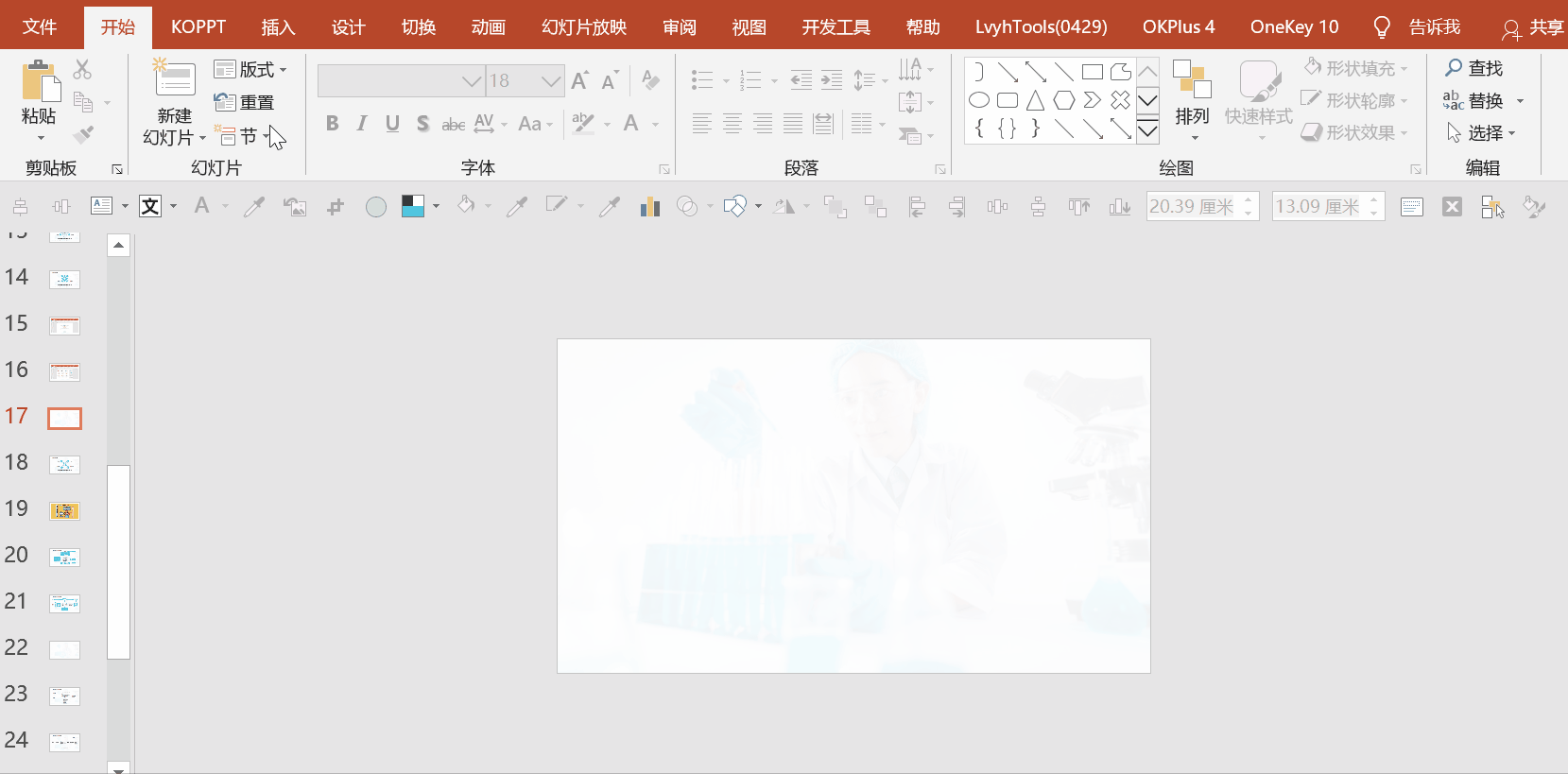
Task: Click the Find (查找) magnifier icon
Action: [x=1454, y=68]
